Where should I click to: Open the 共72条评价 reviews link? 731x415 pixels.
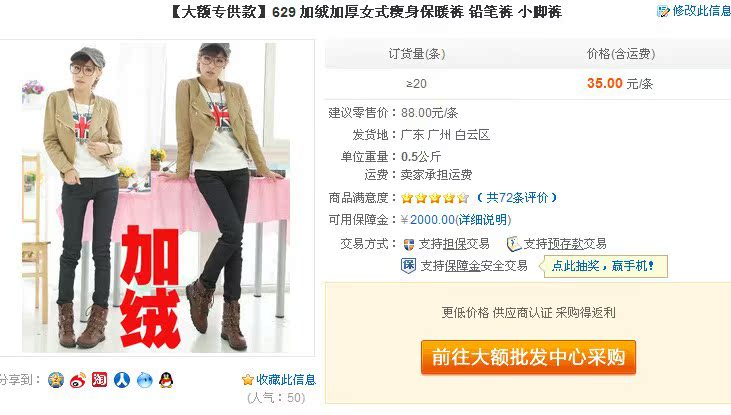[517, 198]
